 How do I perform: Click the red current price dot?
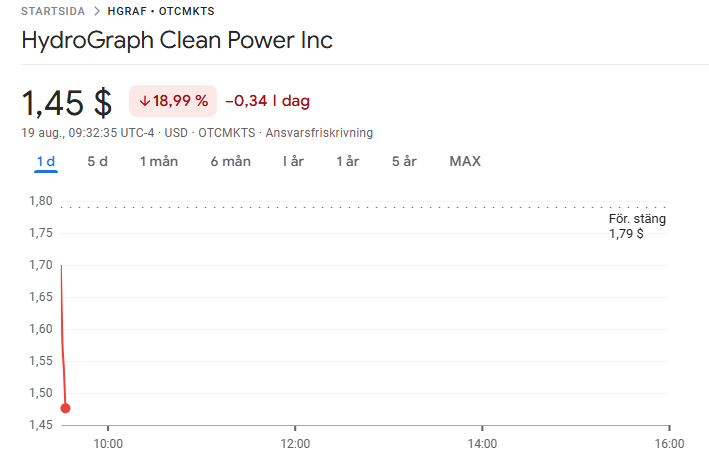point(65,407)
